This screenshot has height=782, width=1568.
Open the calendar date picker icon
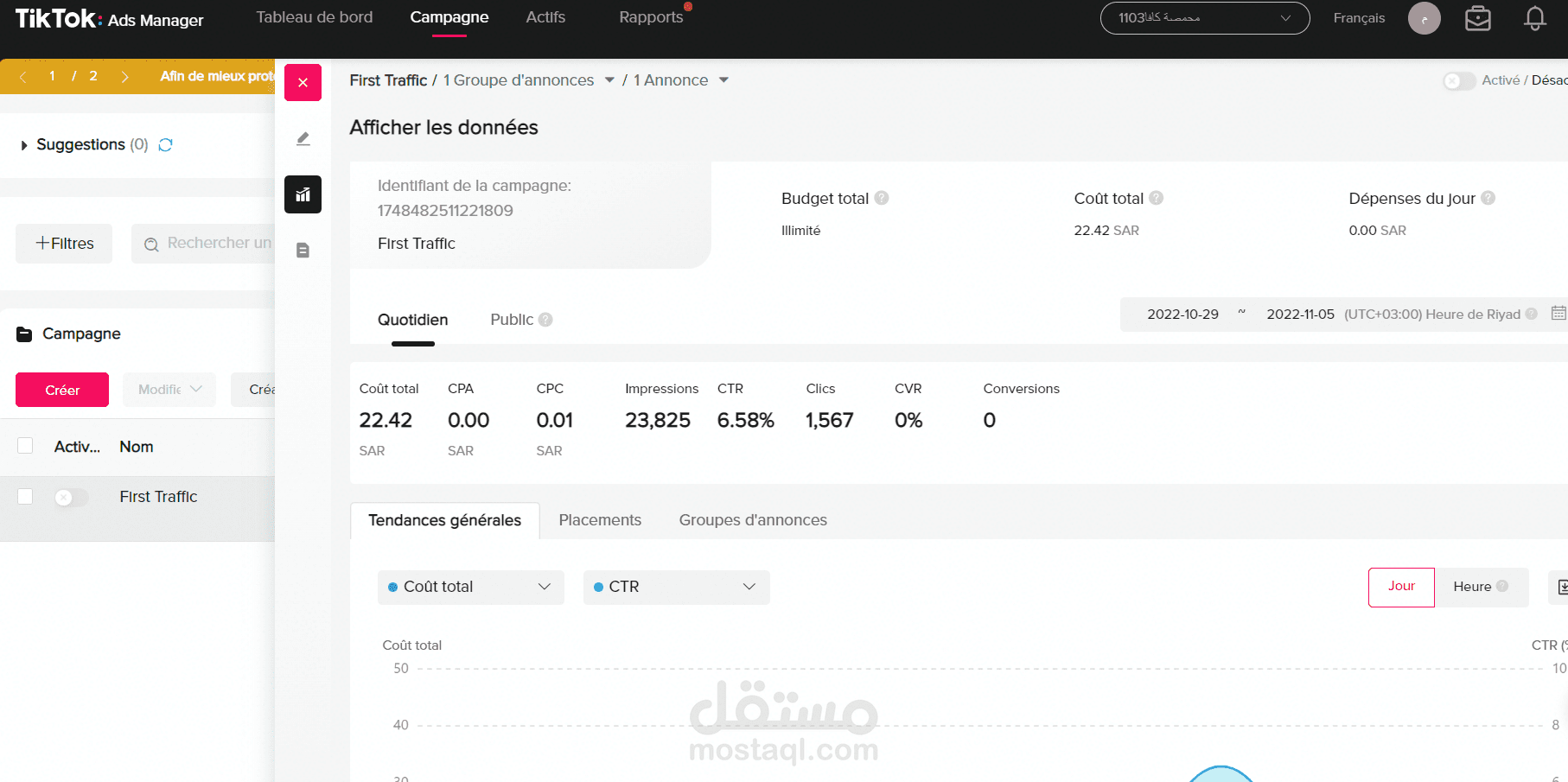(1558, 314)
